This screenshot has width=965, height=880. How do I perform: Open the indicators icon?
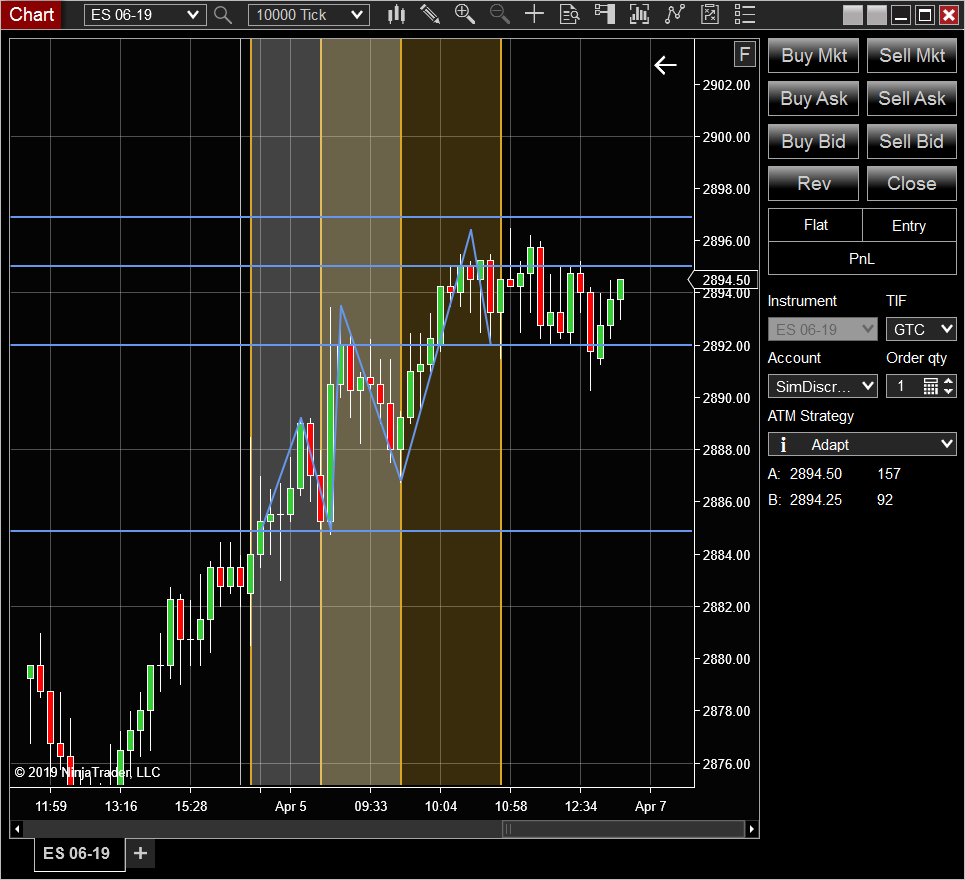675,14
